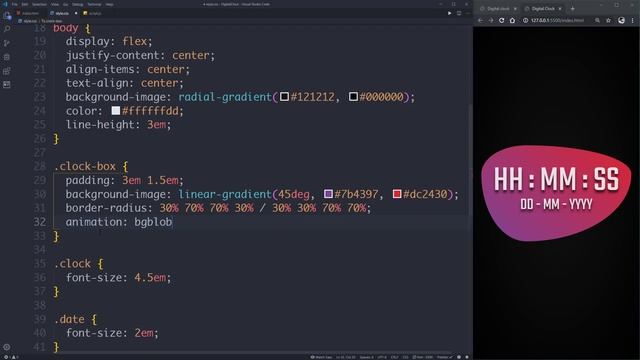Open color picker for #121212 swatch
640x360 pixels.
[284, 97]
